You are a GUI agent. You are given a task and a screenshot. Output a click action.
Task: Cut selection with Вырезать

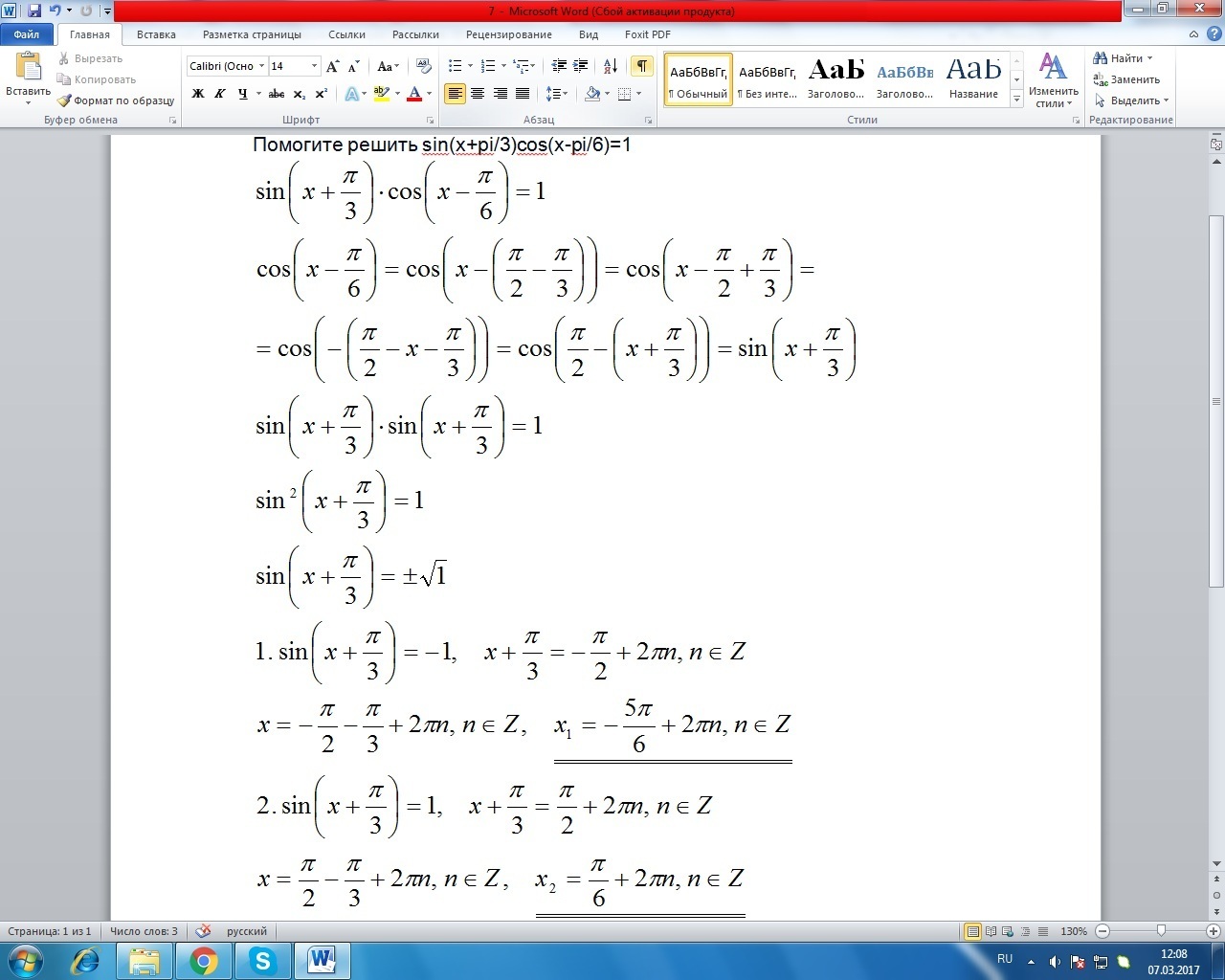(x=90, y=59)
